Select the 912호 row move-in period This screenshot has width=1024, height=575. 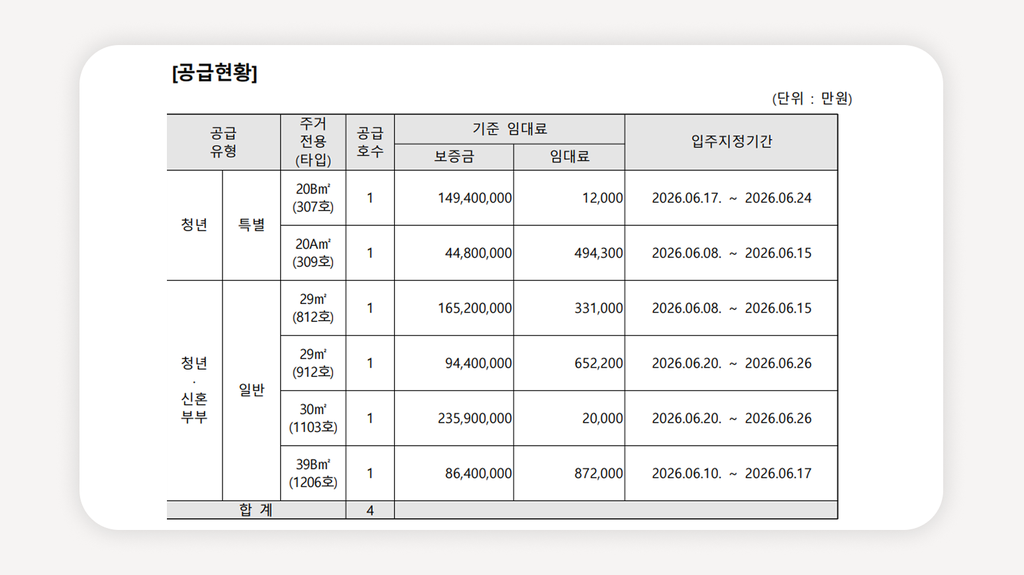[x=731, y=363]
